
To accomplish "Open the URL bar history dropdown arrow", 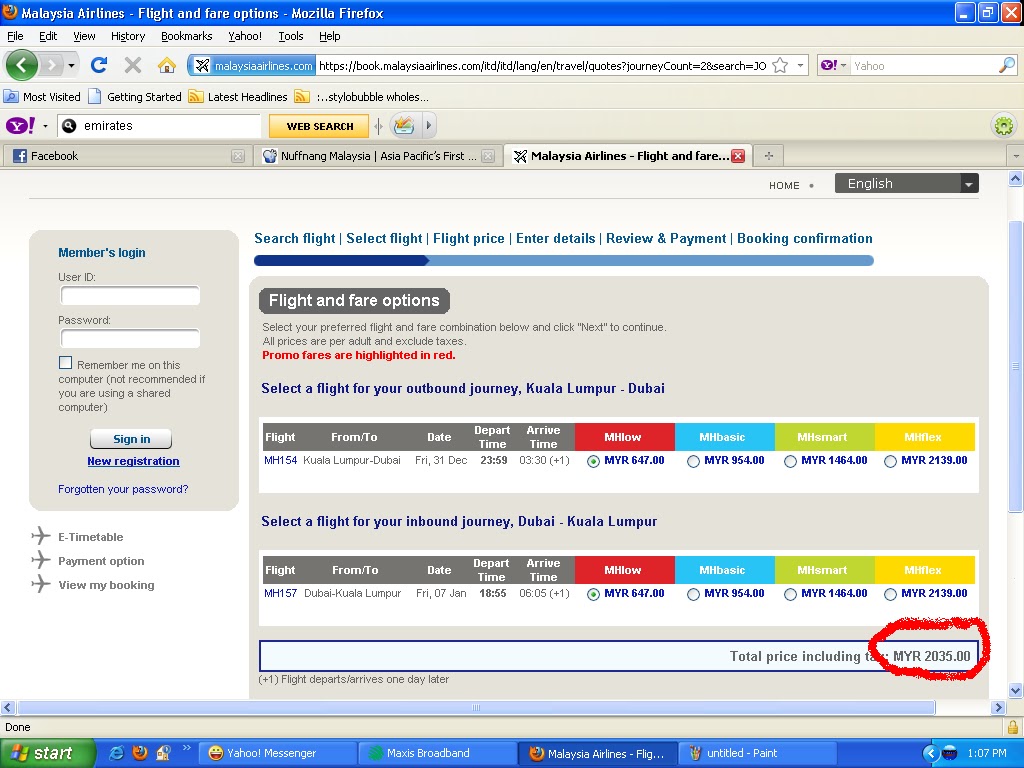I will 800,65.
